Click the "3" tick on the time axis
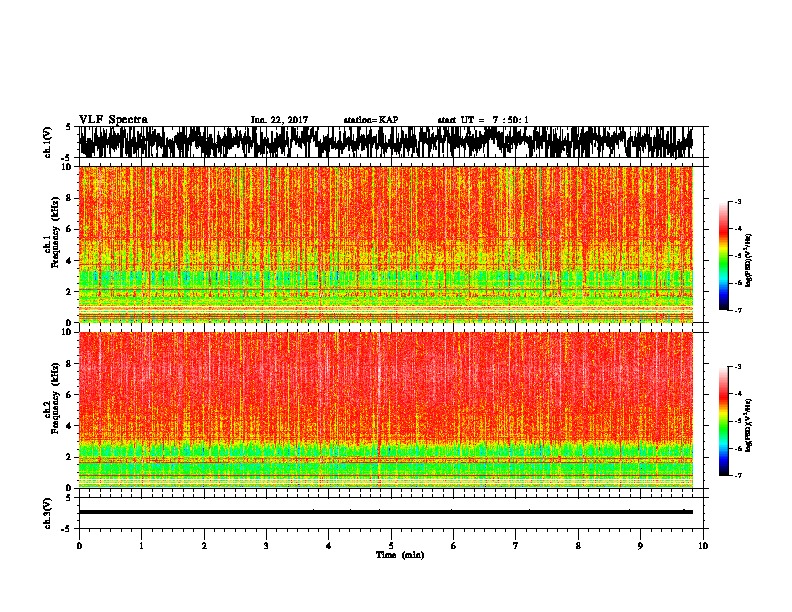792x612 pixels. [x=266, y=546]
